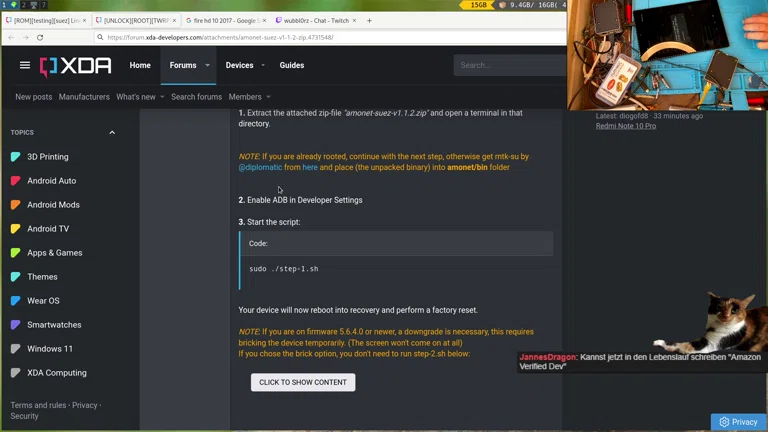
Task: Expand the Forums dropdown arrow
Action: (208, 65)
